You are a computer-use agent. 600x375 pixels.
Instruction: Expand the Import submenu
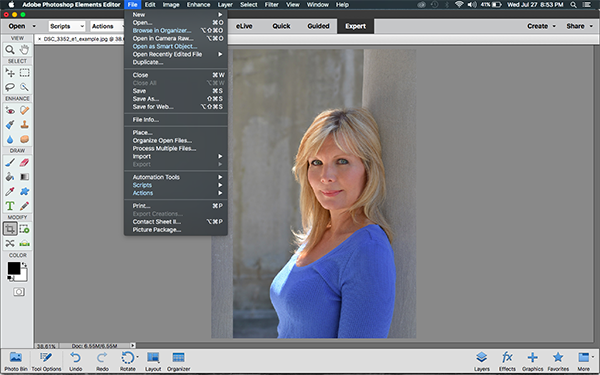176,156
